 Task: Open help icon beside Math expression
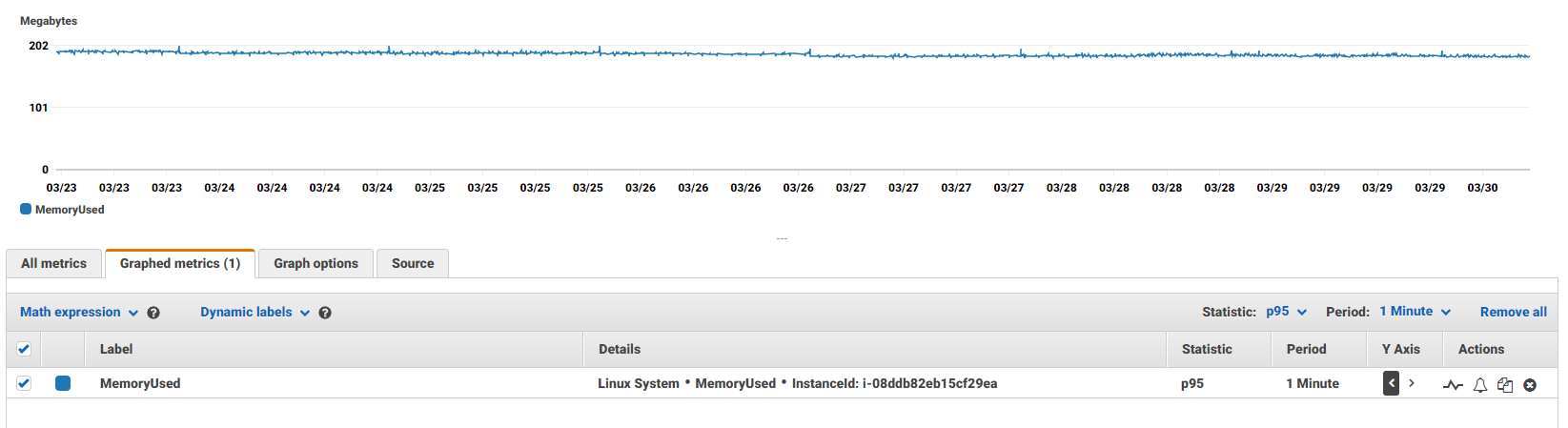153,313
